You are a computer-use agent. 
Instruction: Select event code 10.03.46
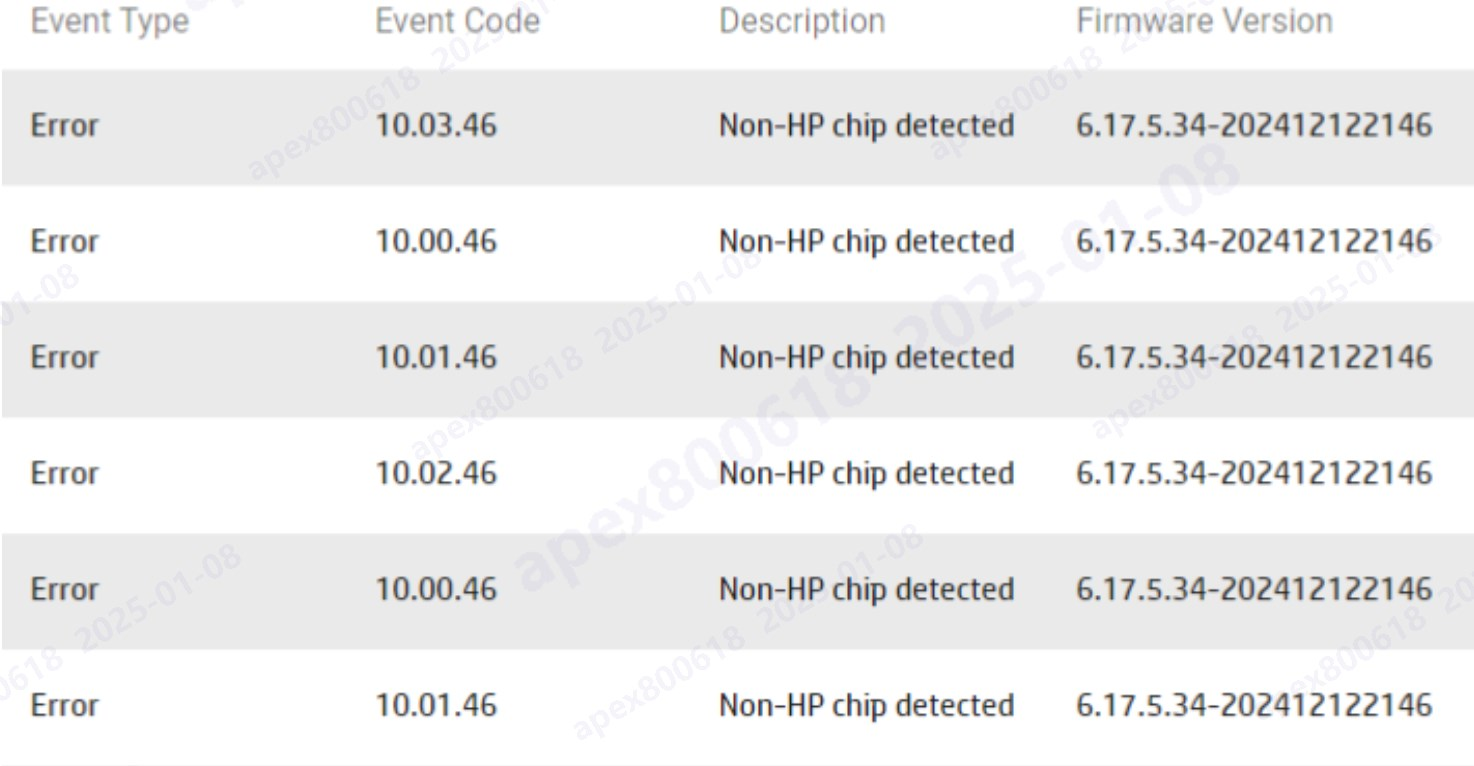436,126
